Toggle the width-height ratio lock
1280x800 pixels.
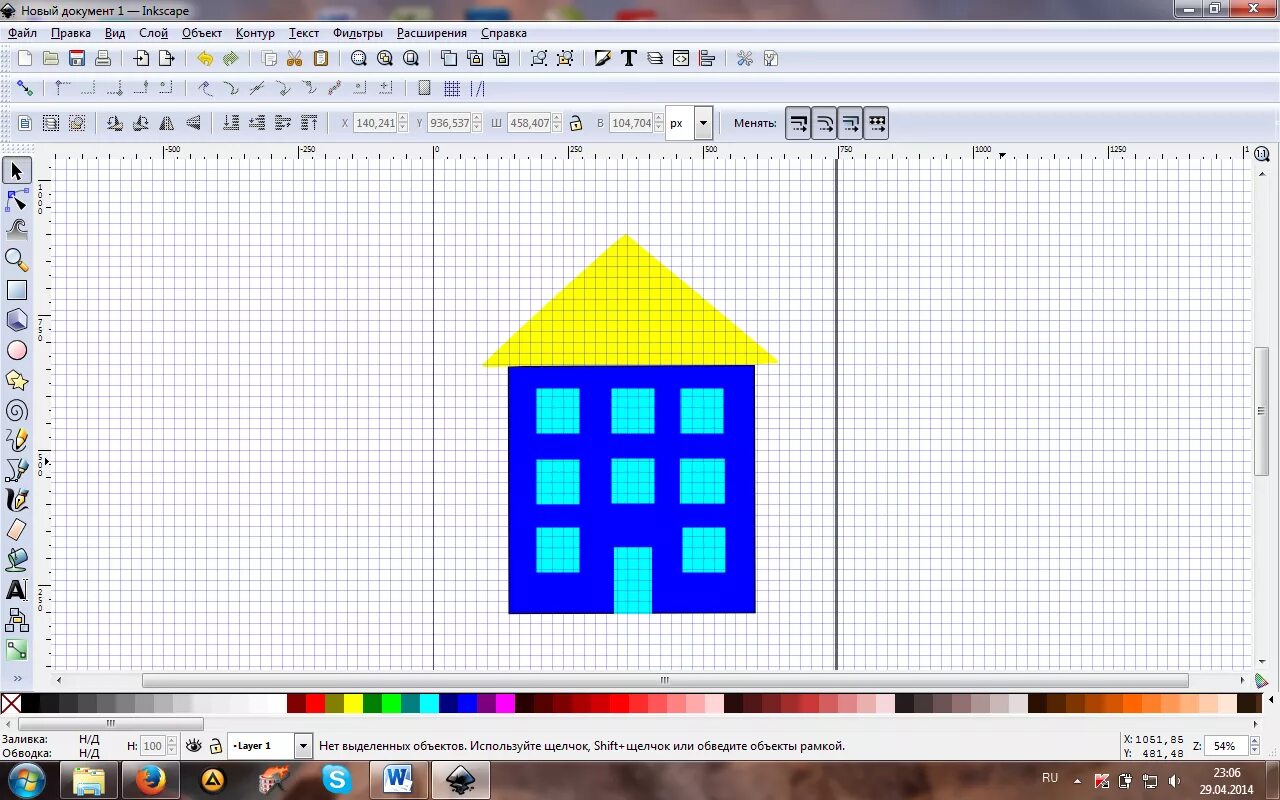(576, 123)
